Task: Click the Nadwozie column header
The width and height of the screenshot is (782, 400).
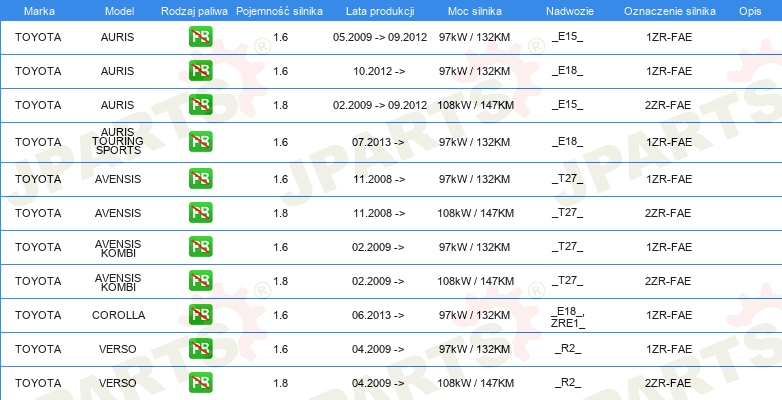Action: coord(569,11)
